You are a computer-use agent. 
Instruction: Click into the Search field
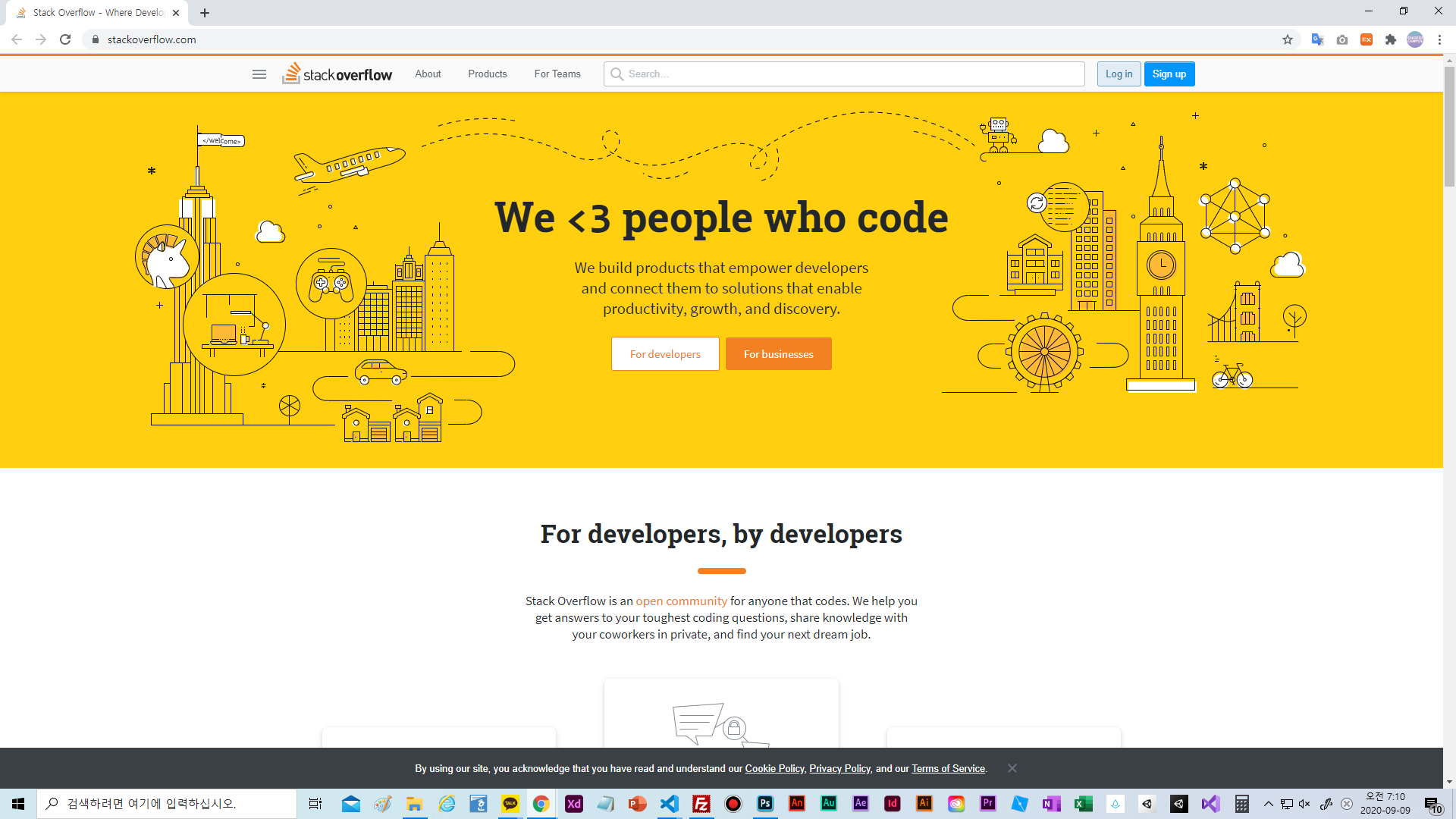tap(844, 74)
